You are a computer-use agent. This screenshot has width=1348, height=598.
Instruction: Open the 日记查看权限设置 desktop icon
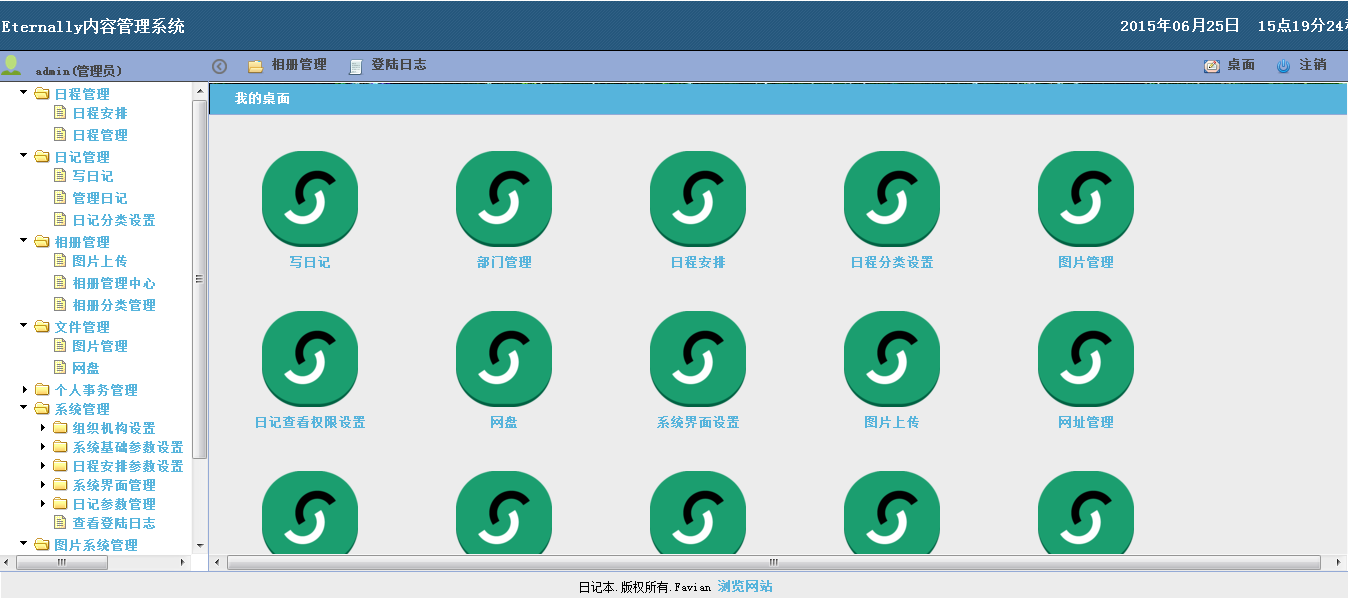[x=309, y=358]
